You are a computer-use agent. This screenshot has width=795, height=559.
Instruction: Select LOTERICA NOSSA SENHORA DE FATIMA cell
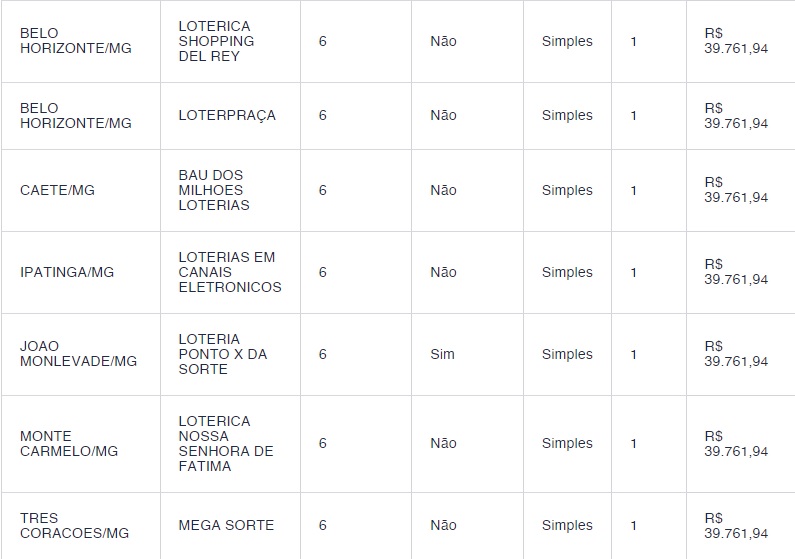tap(225, 443)
